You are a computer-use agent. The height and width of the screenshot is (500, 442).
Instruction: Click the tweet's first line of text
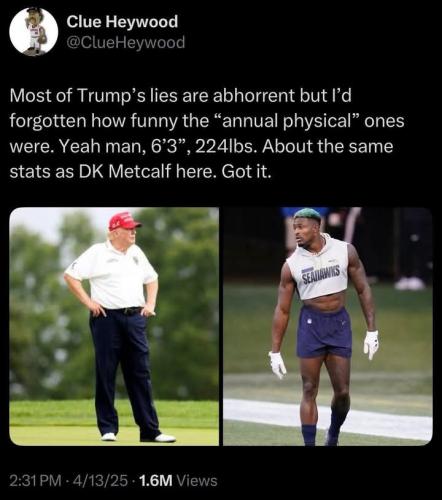[180, 96]
